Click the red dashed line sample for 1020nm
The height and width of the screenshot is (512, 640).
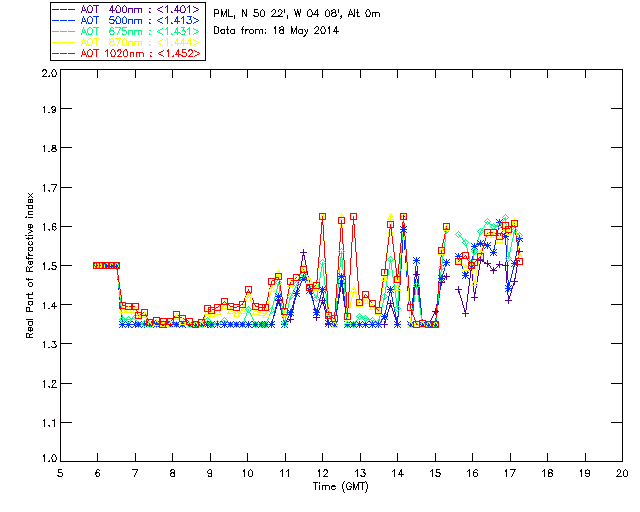(64, 53)
